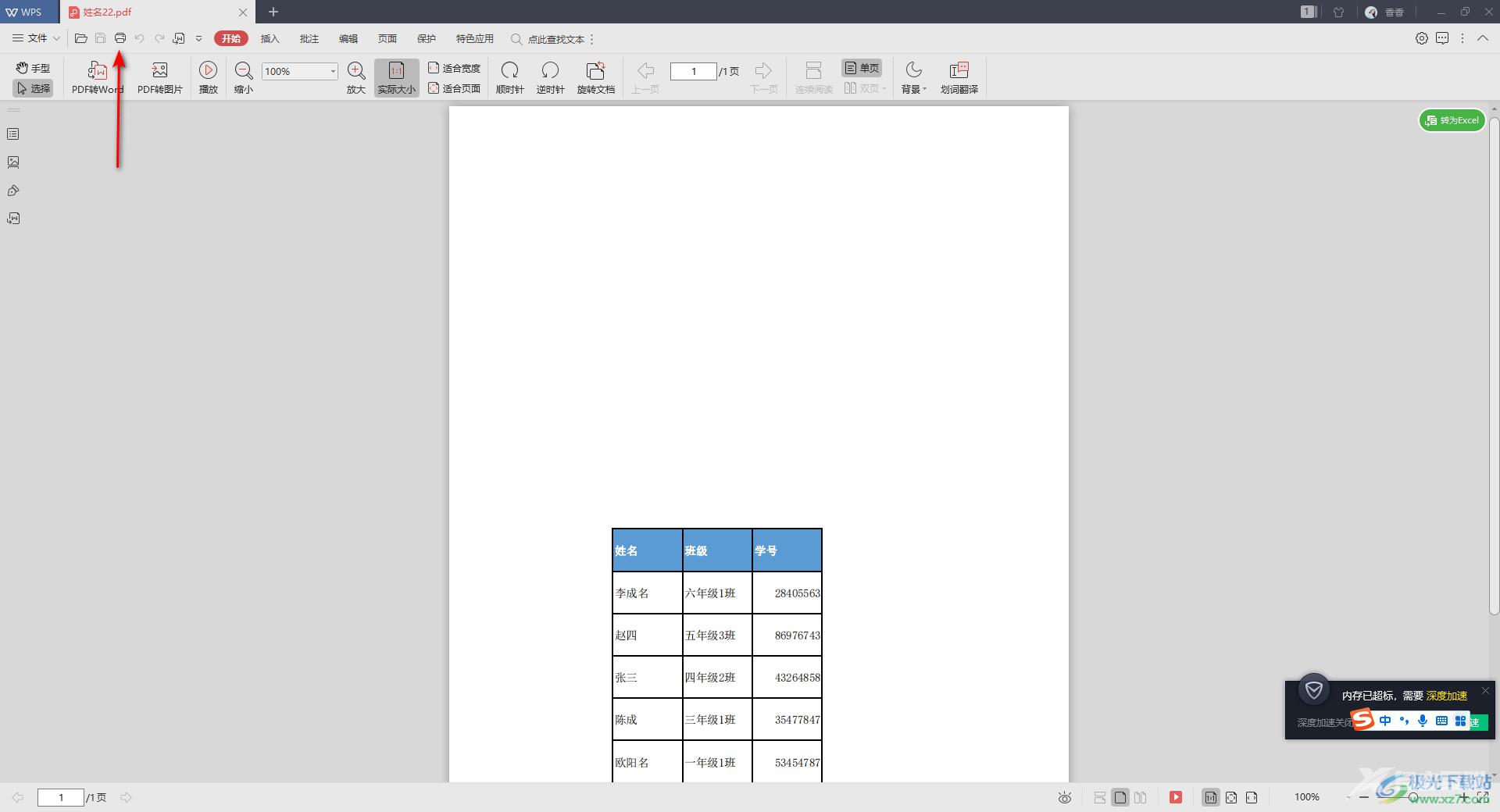Screen dimensions: 1500x812
Task: Open 背景 background dropdown
Action: [x=913, y=78]
